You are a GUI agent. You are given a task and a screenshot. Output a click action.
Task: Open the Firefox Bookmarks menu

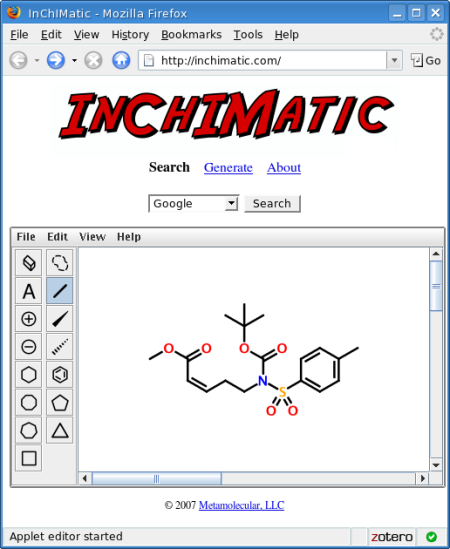tap(191, 35)
